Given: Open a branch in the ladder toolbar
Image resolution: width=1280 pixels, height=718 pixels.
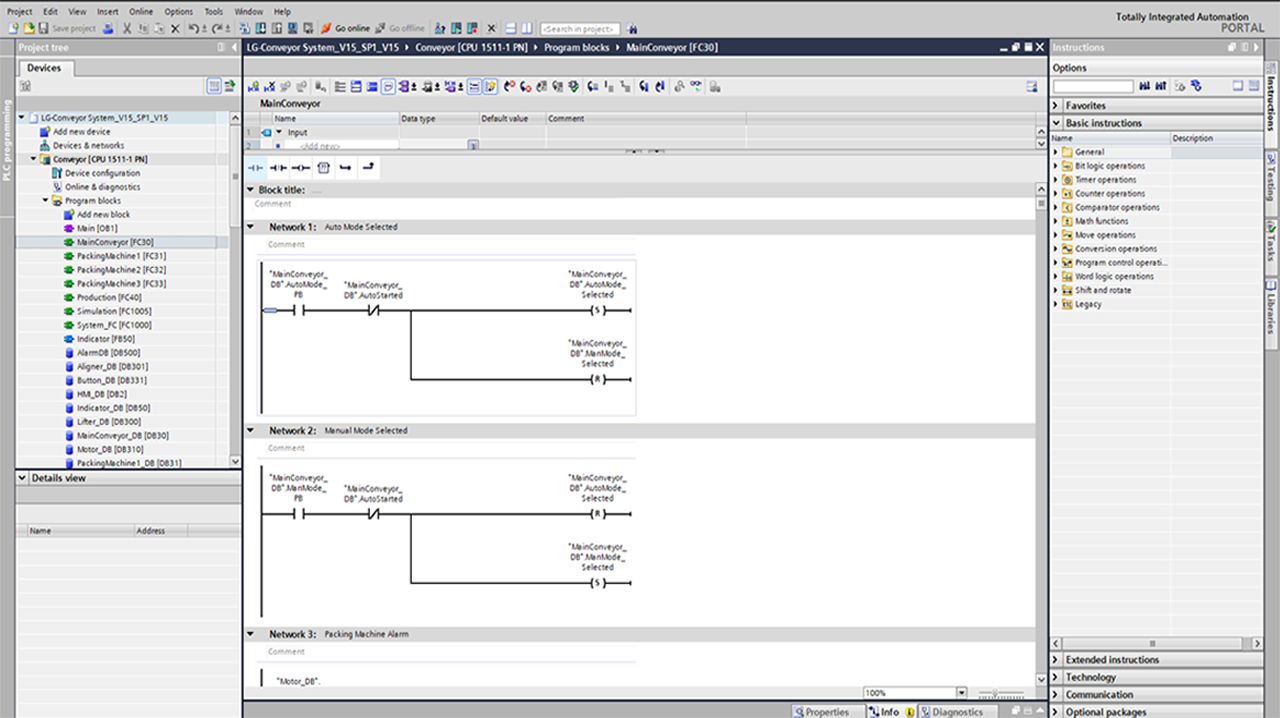Looking at the screenshot, I should pos(345,168).
